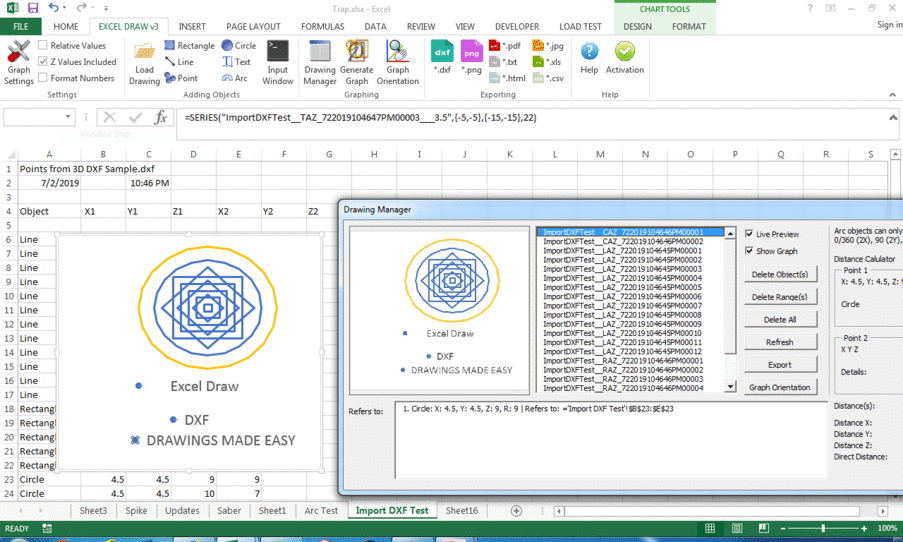Viewport: 903px width, 542px height.
Task: Export drawing as dxf
Action: point(442,58)
